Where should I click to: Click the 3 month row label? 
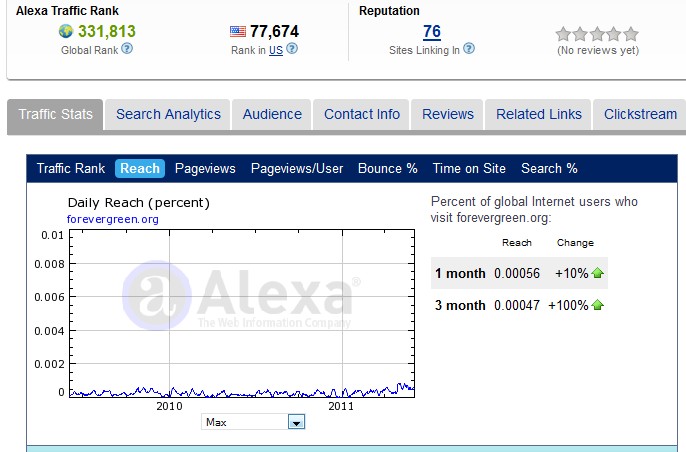(460, 305)
